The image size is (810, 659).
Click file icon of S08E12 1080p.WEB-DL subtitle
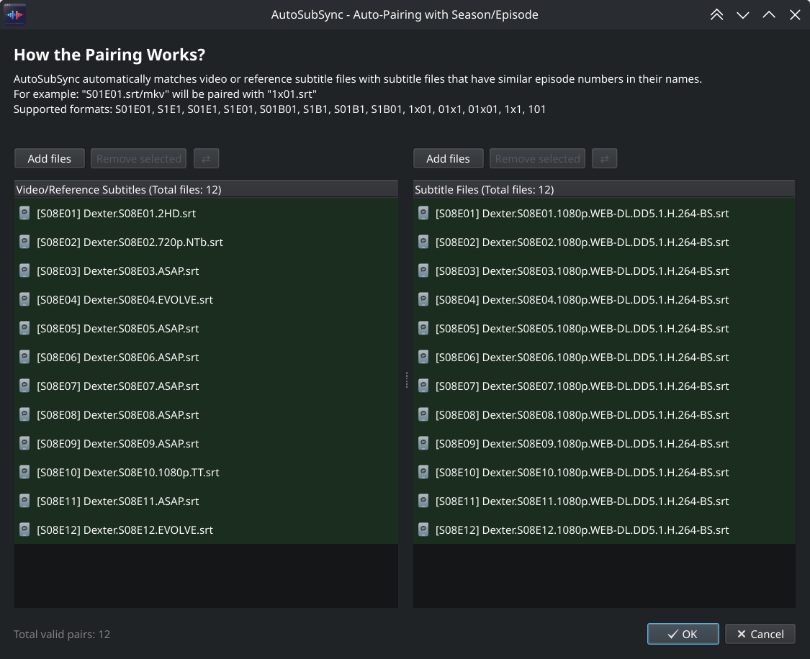coord(423,529)
